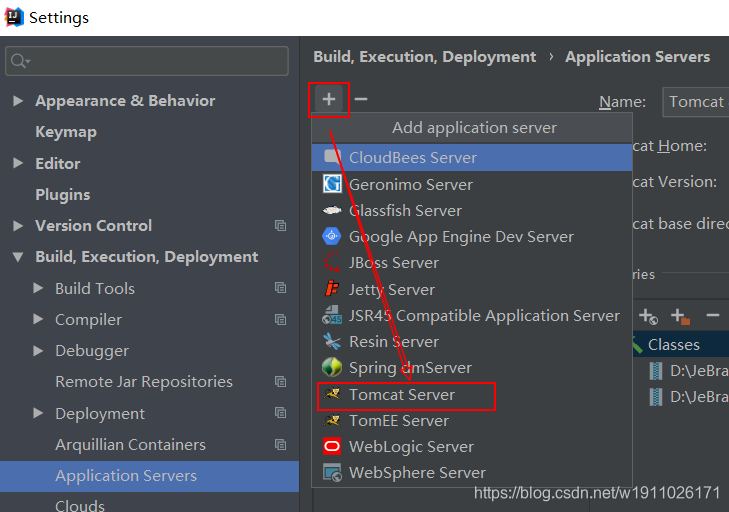Choose Glassfish Server from the menu
Image resolution: width=729 pixels, height=512 pixels.
pos(472,210)
